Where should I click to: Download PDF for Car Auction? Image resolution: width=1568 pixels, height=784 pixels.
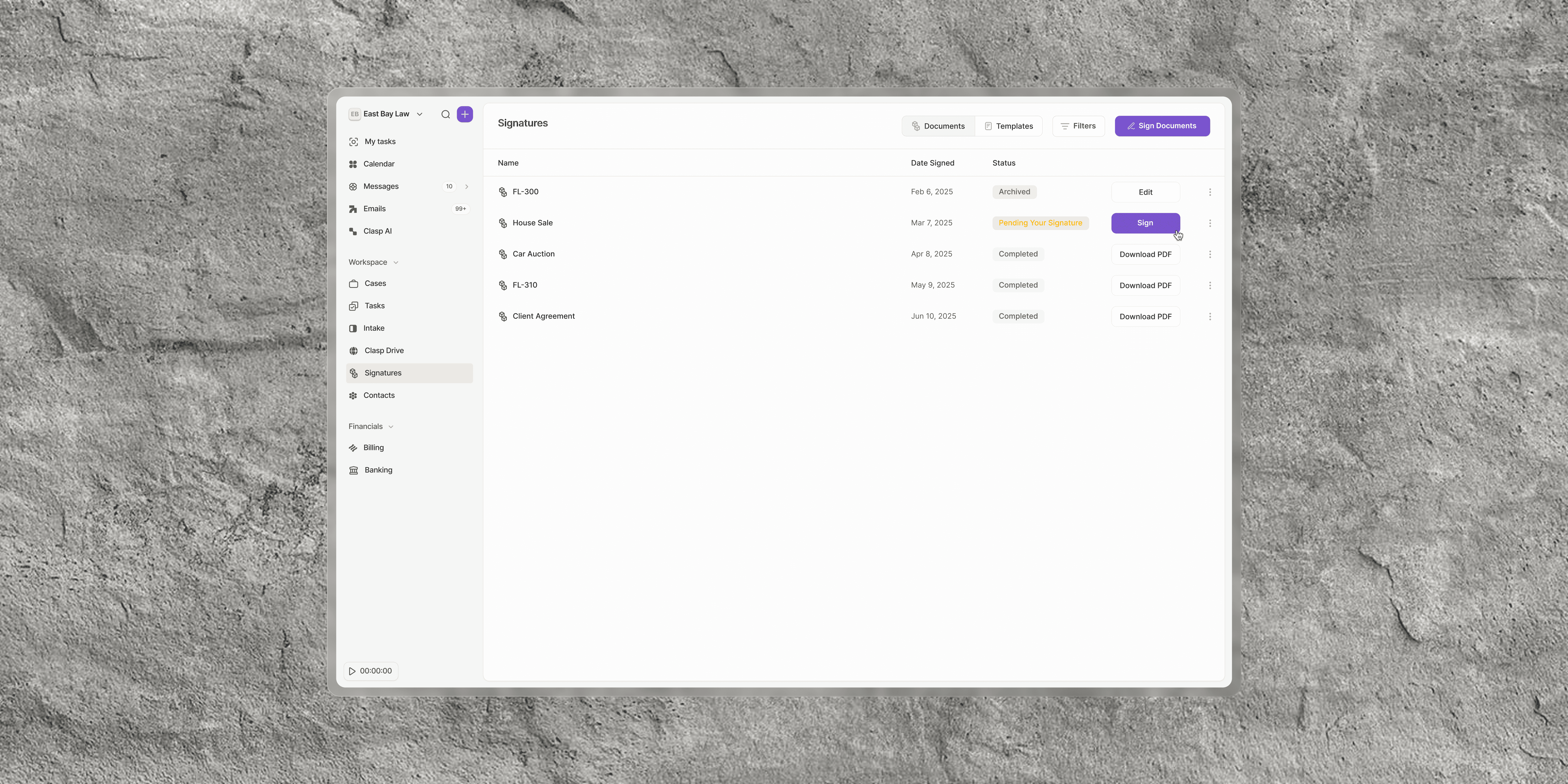pos(1145,254)
